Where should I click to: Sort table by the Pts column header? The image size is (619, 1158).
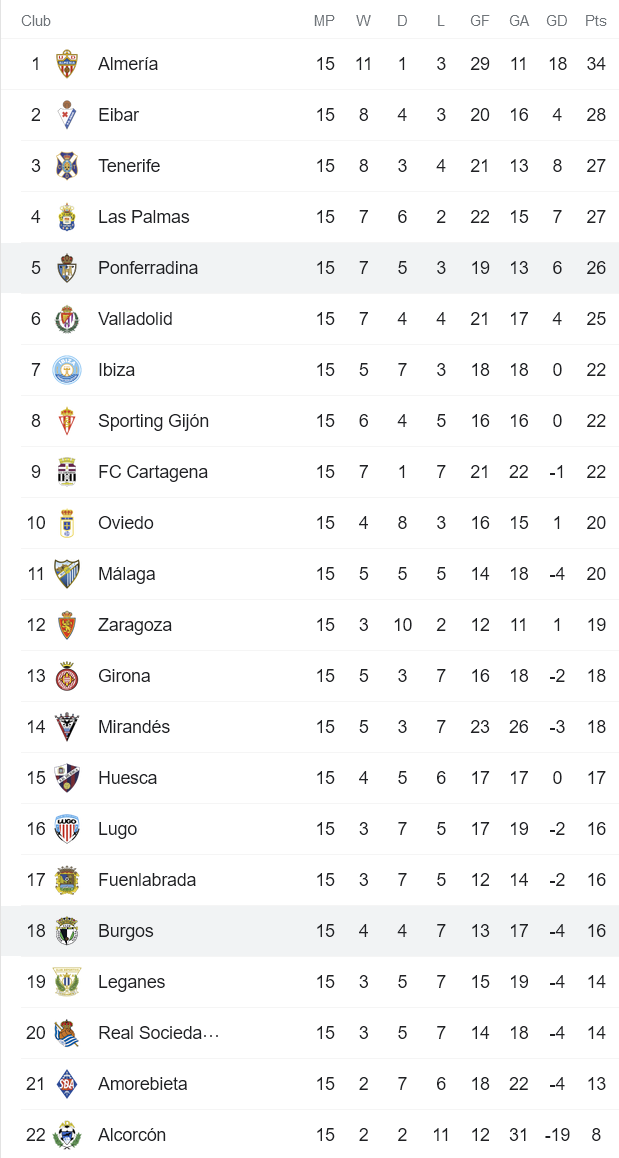[594, 20]
